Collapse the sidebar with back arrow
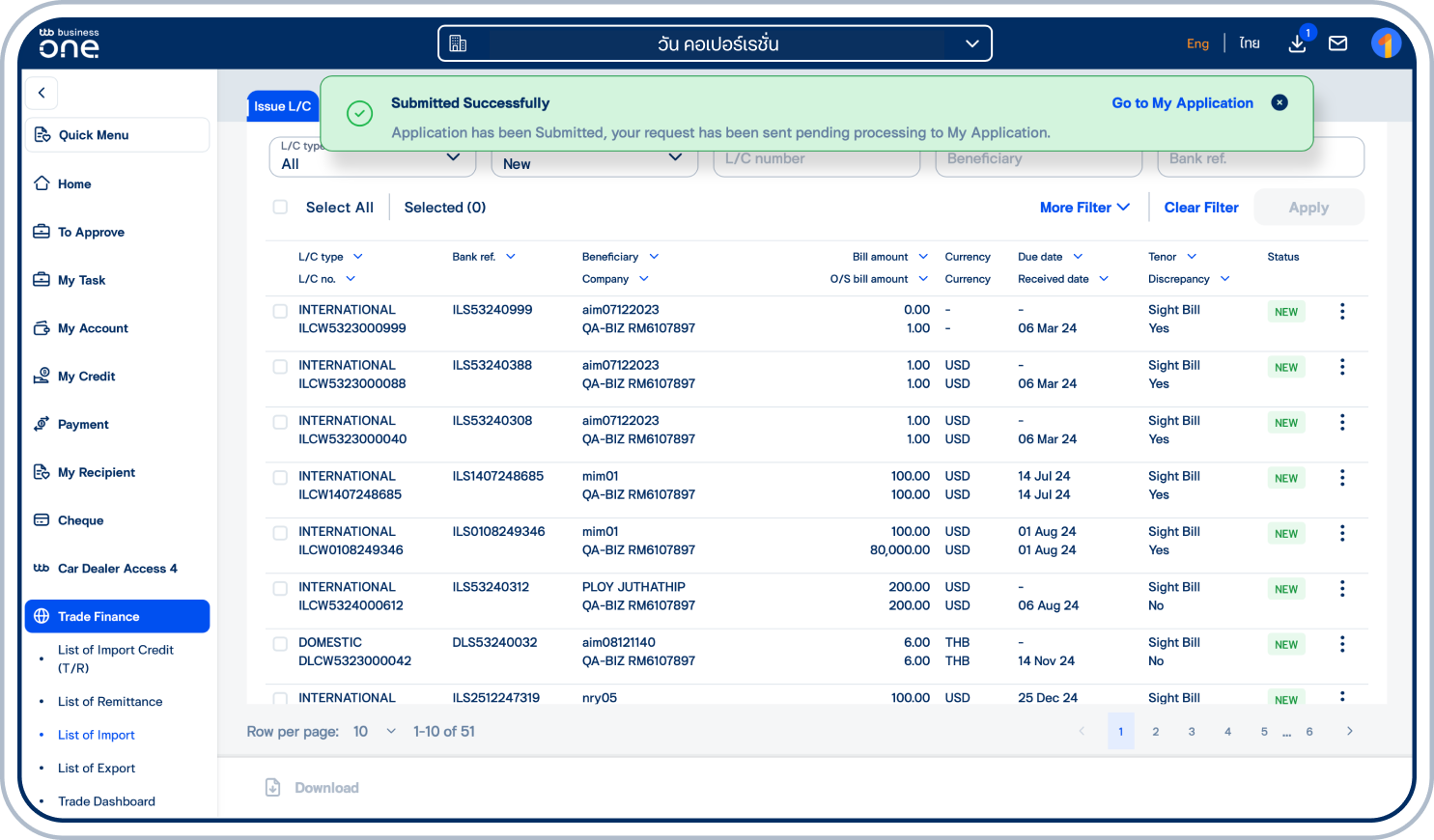Image resolution: width=1434 pixels, height=840 pixels. point(42,93)
